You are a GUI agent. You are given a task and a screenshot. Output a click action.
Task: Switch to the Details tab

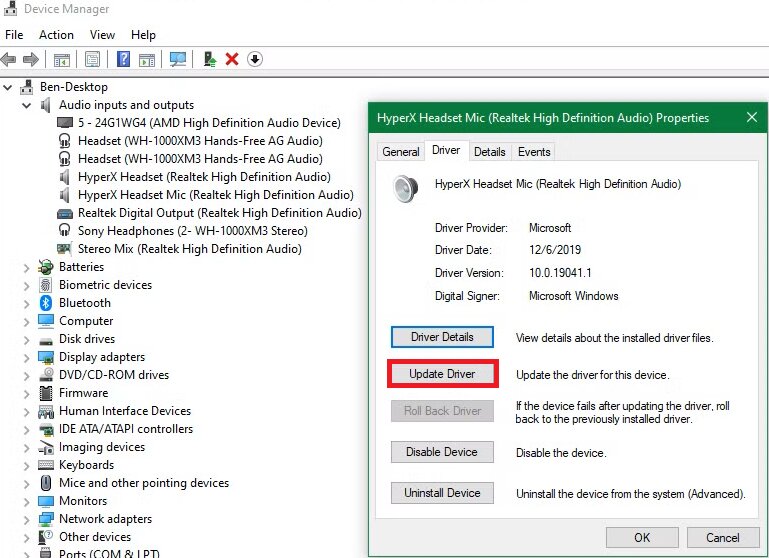tap(489, 152)
